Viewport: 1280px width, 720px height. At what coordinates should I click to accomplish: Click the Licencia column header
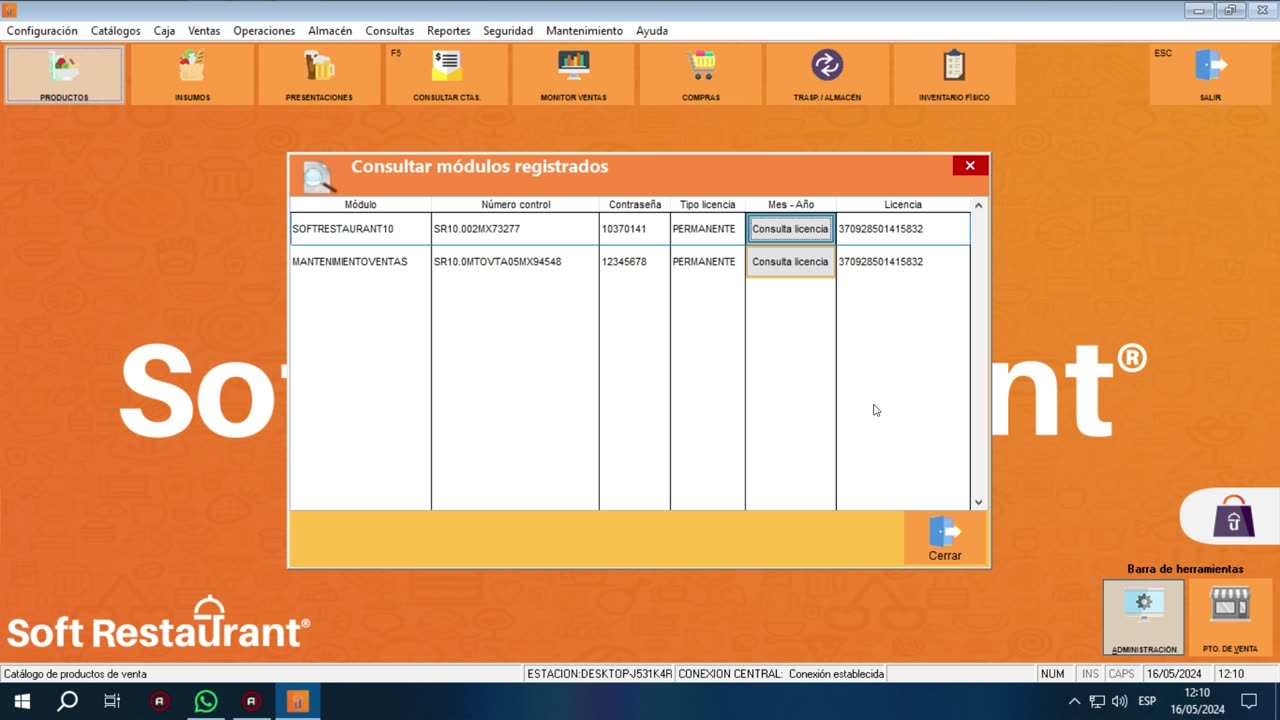coord(903,205)
